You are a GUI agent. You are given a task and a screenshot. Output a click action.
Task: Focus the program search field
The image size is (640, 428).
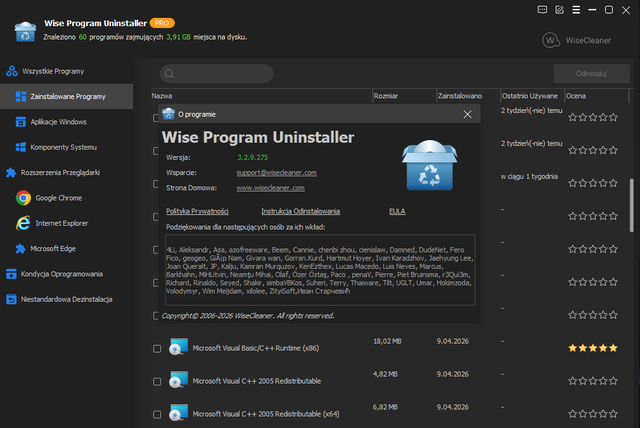[x=217, y=74]
